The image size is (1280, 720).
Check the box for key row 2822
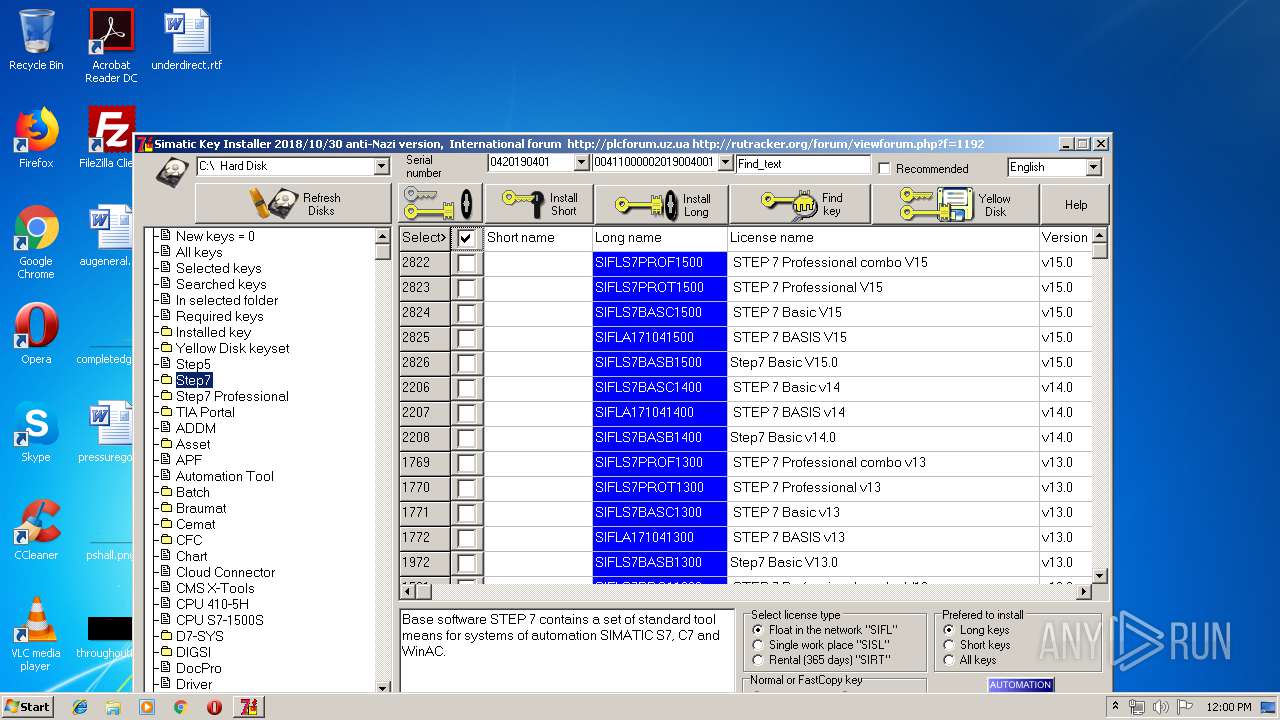466,263
